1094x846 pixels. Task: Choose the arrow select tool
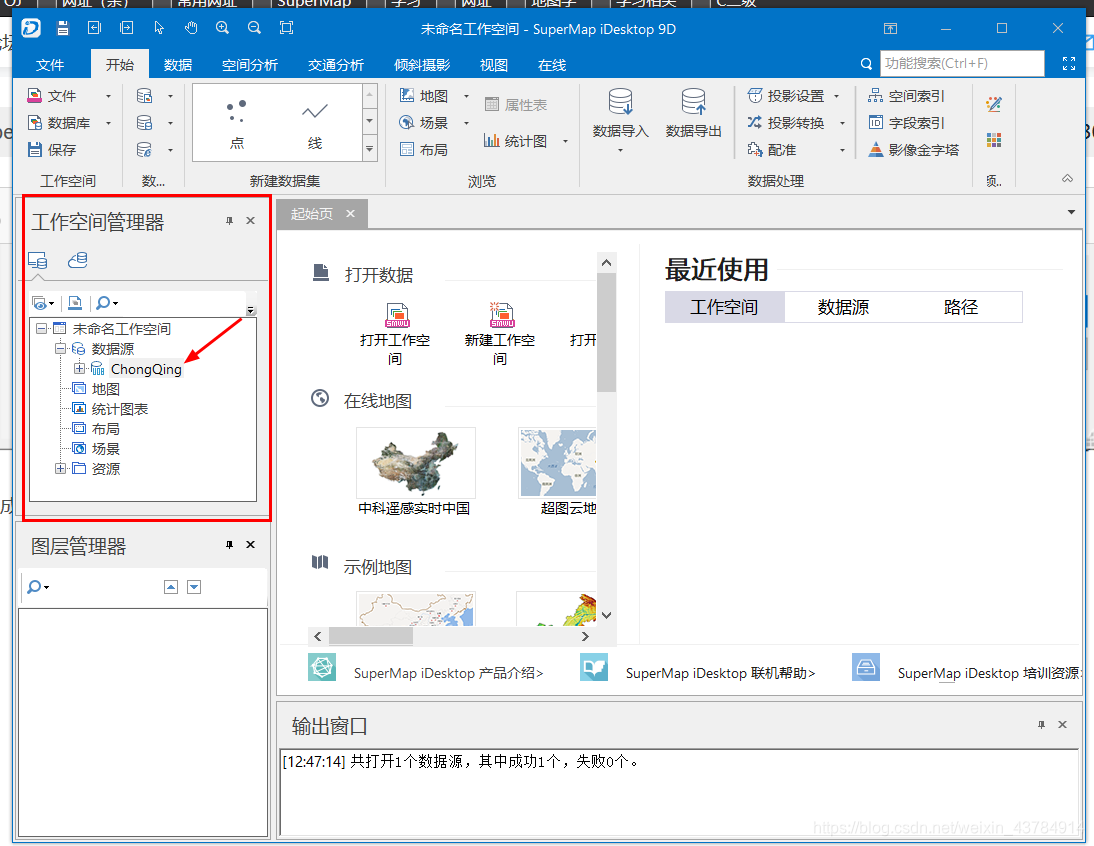coord(159,28)
